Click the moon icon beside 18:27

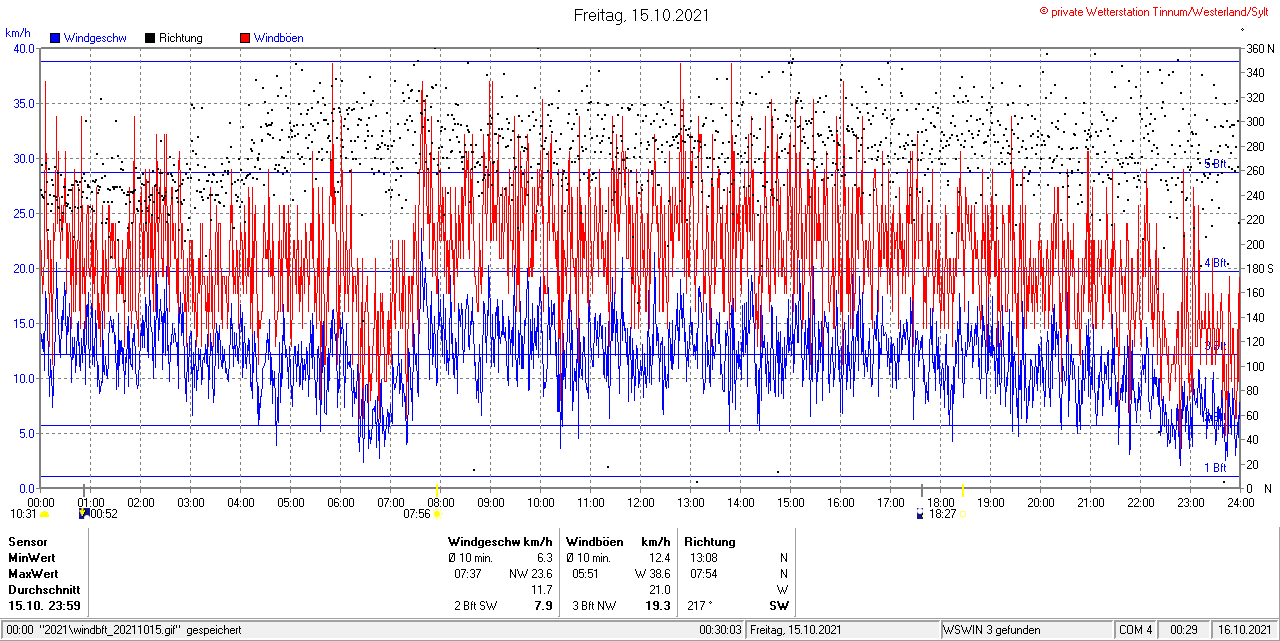[x=921, y=514]
